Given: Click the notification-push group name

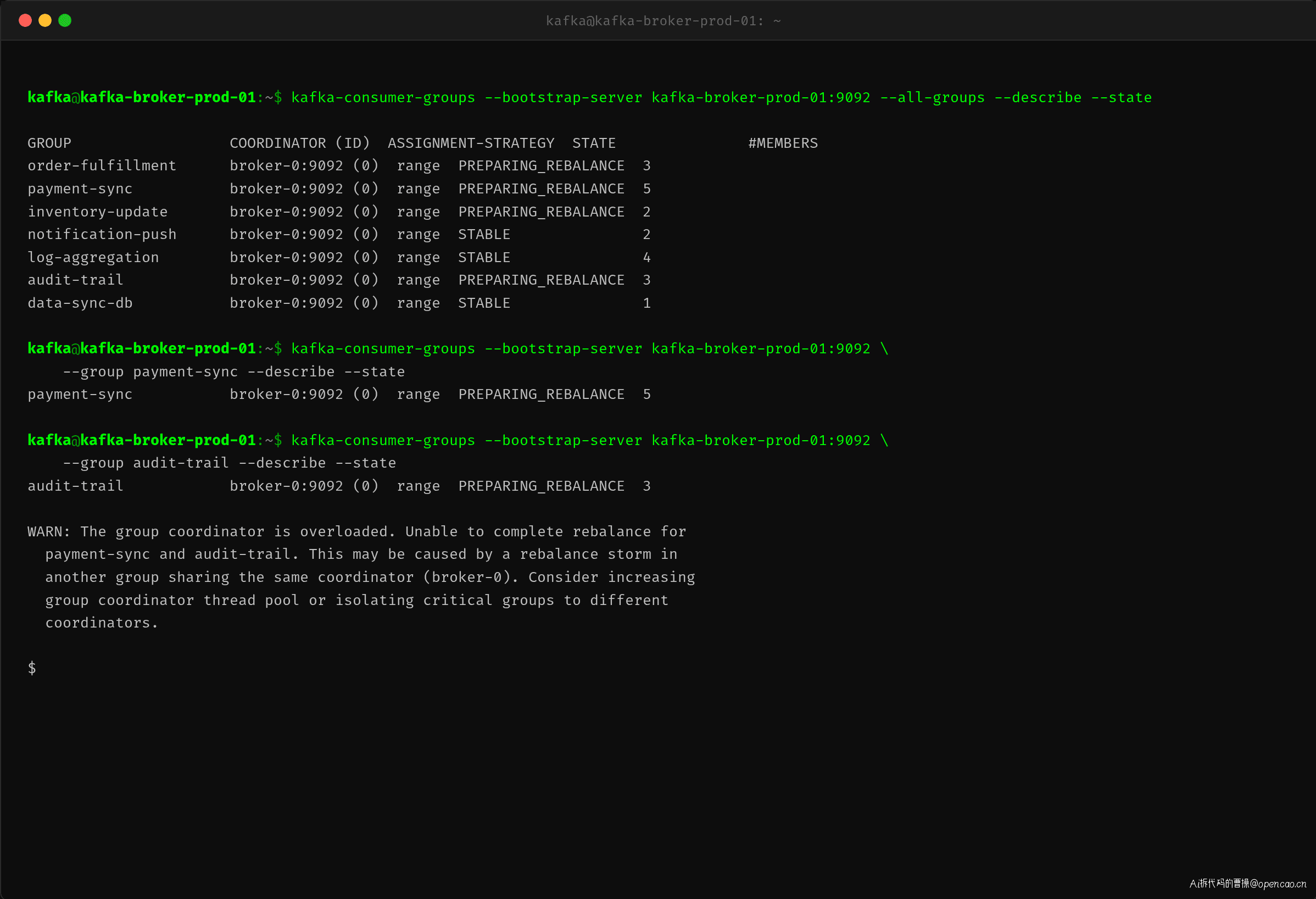Looking at the screenshot, I should [102, 235].
